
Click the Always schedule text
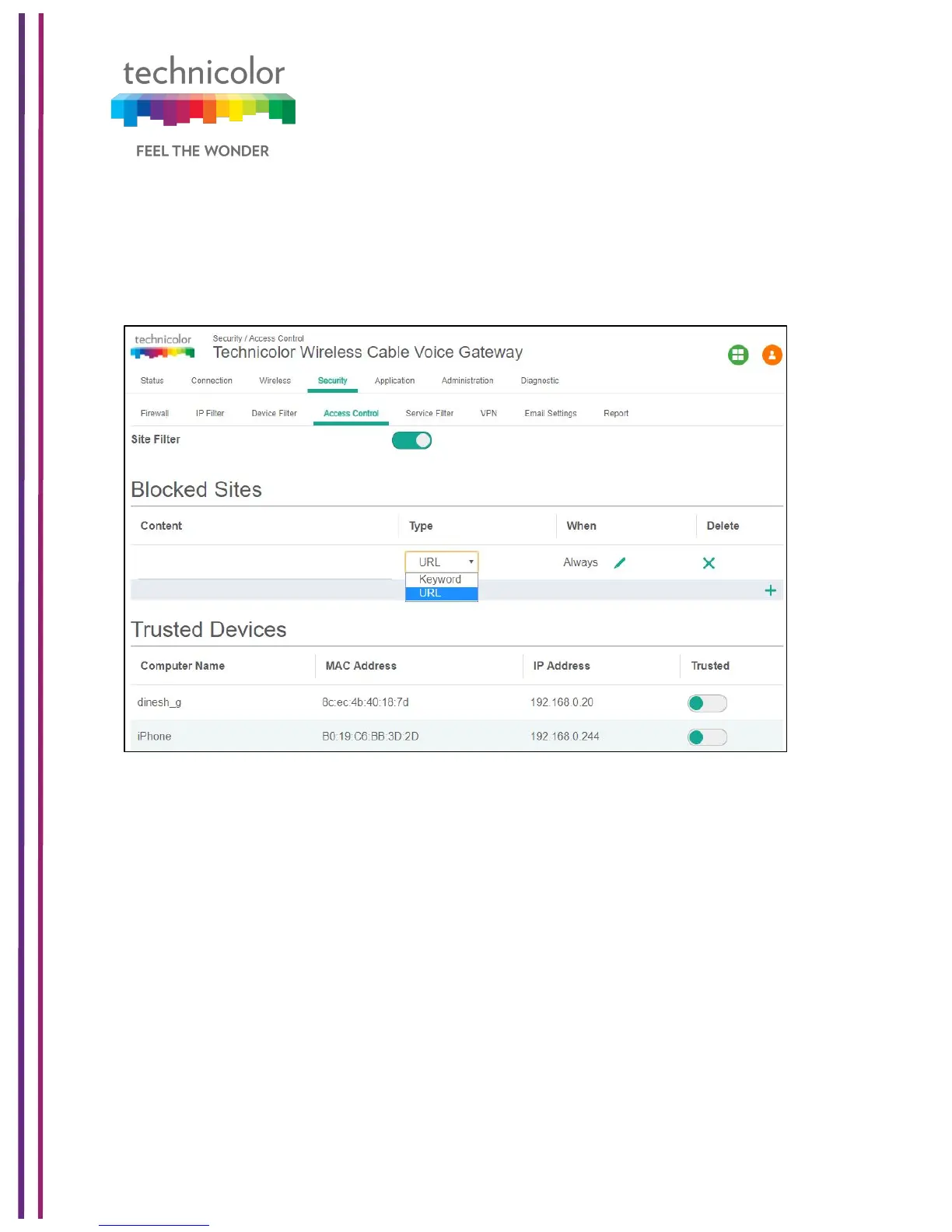pyautogui.click(x=580, y=562)
